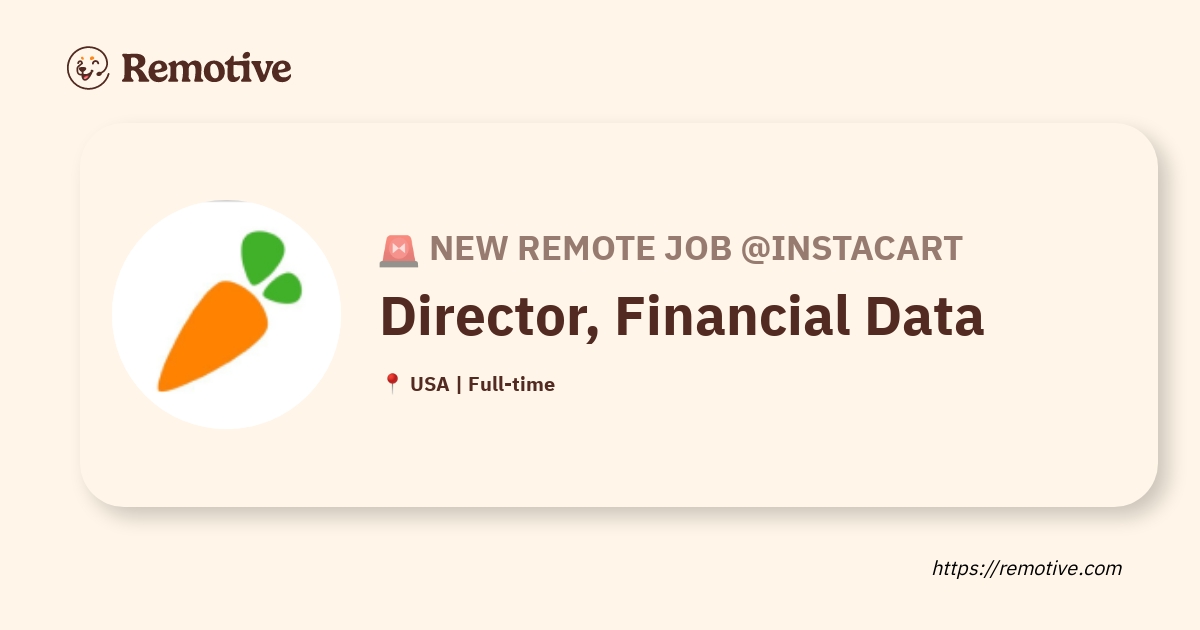
Task: Click the red location pin icon
Action: tap(392, 384)
